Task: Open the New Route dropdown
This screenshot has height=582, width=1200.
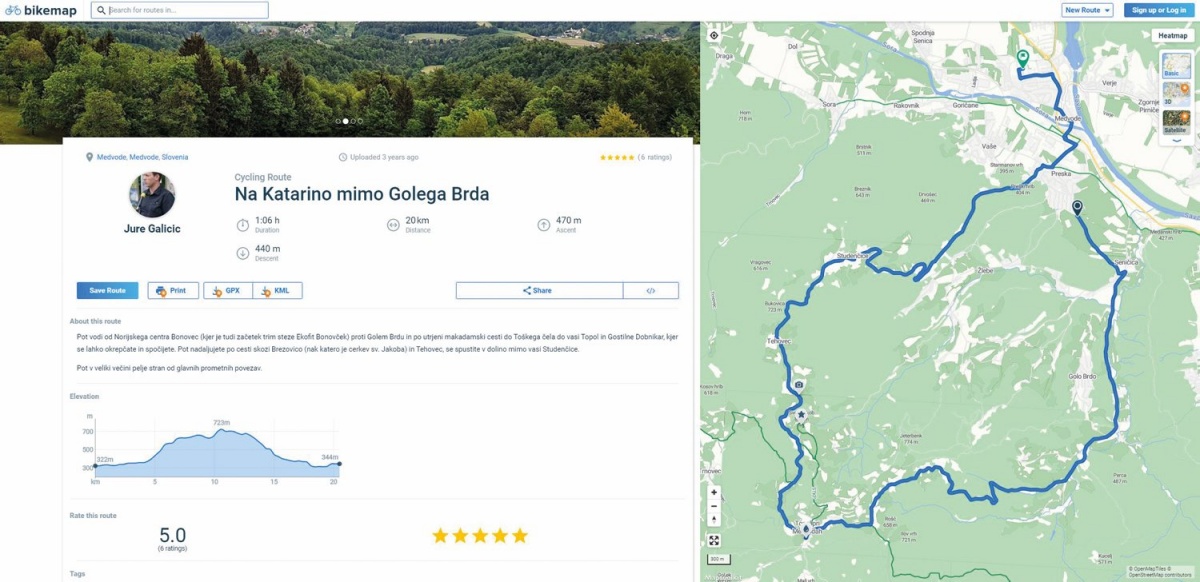Action: pyautogui.click(x=1086, y=10)
